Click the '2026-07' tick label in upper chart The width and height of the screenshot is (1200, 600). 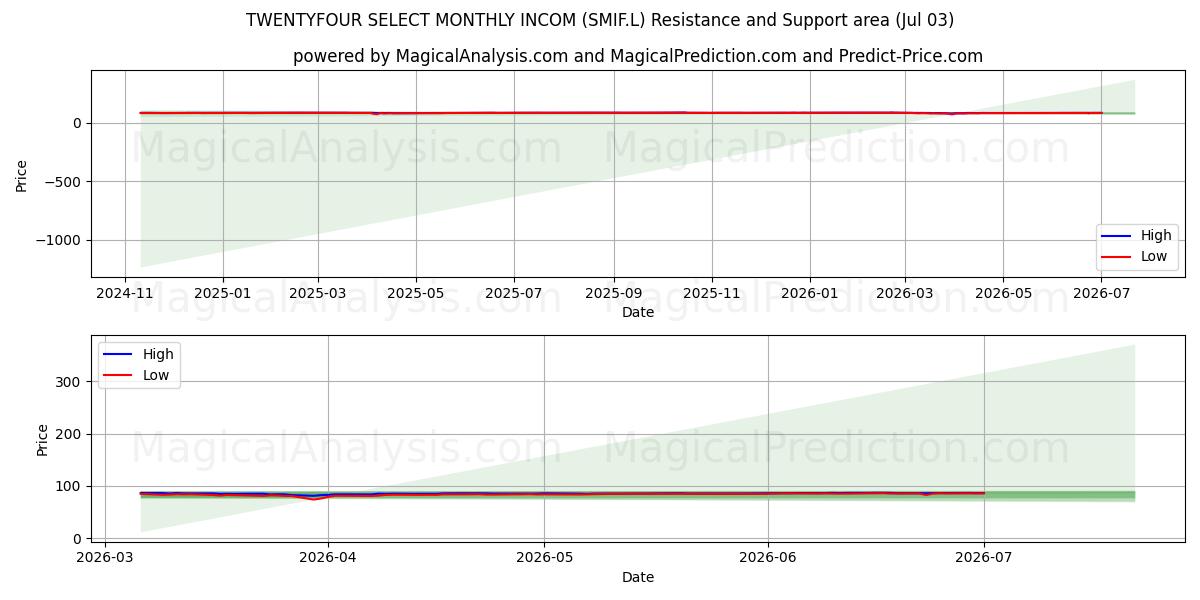[1100, 294]
